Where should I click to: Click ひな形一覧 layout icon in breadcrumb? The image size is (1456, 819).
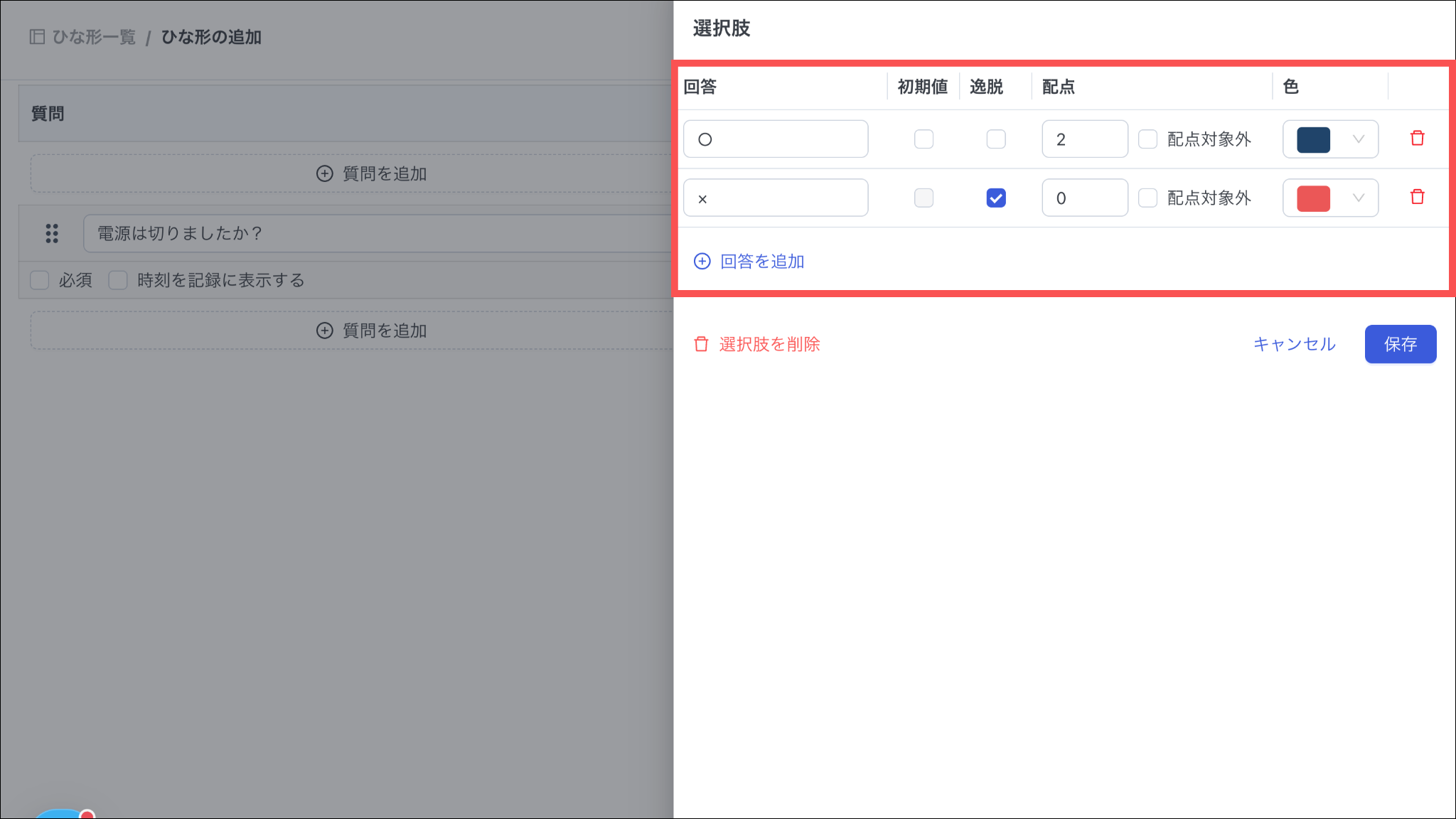point(37,37)
